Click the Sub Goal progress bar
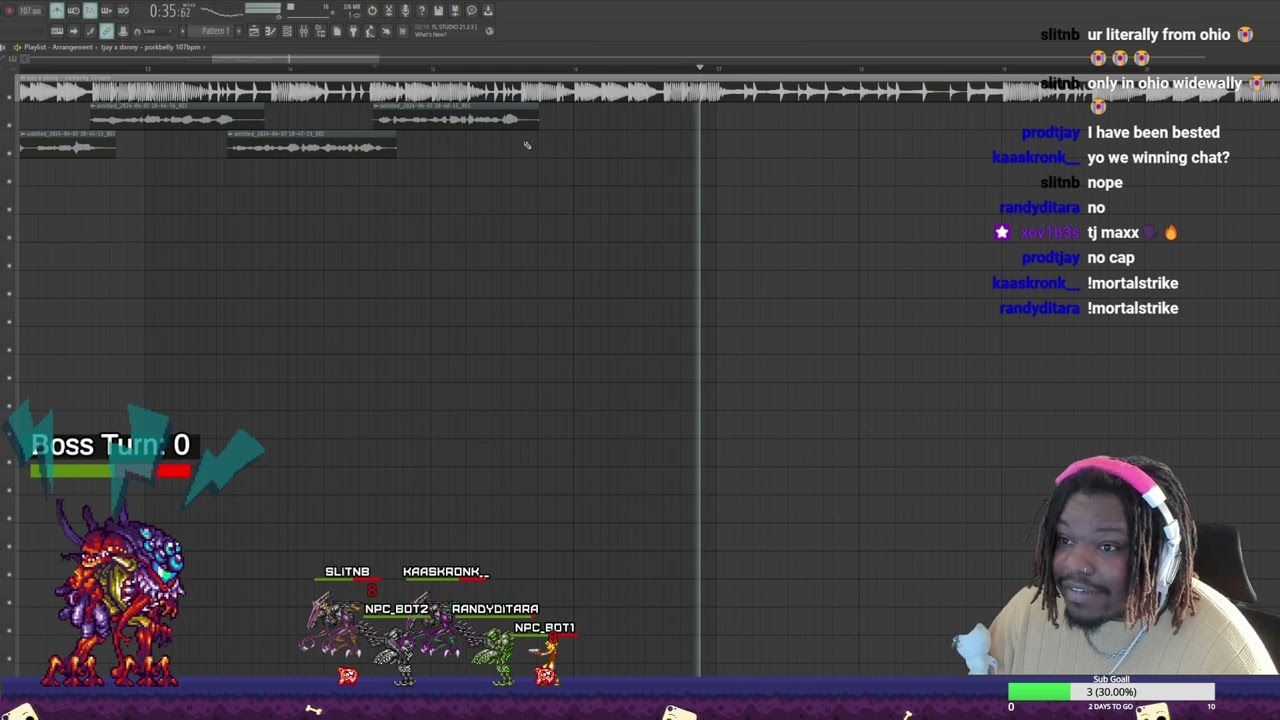Viewport: 1280px width, 720px height. [x=1111, y=692]
